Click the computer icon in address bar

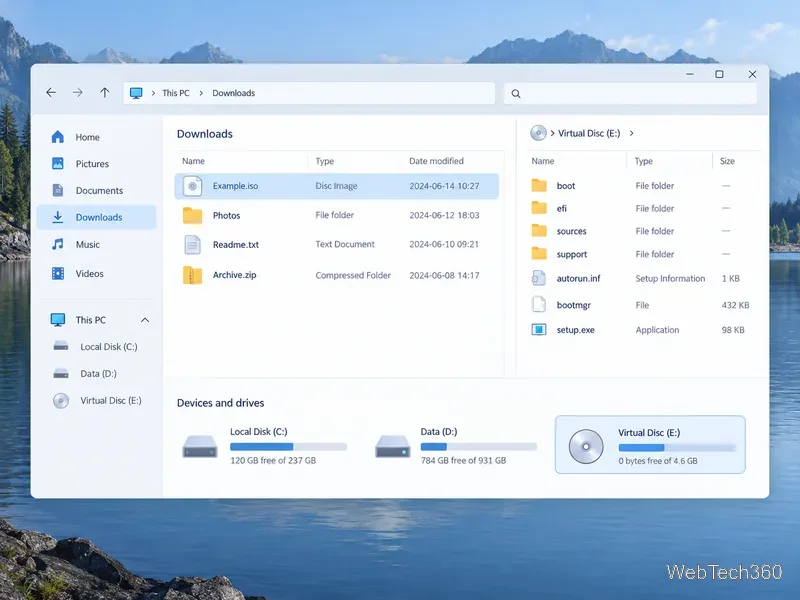[136, 93]
